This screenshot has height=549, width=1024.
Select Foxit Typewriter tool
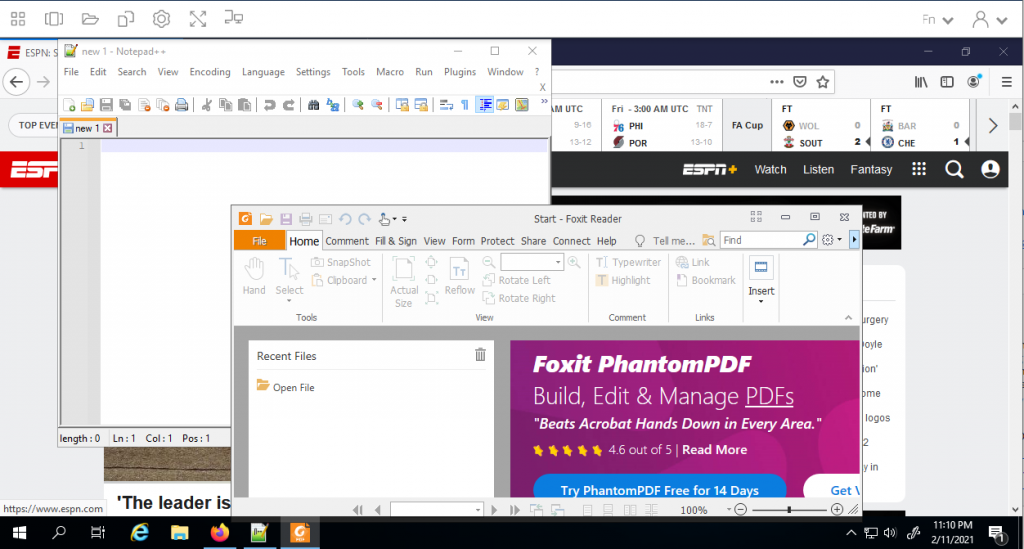[628, 262]
